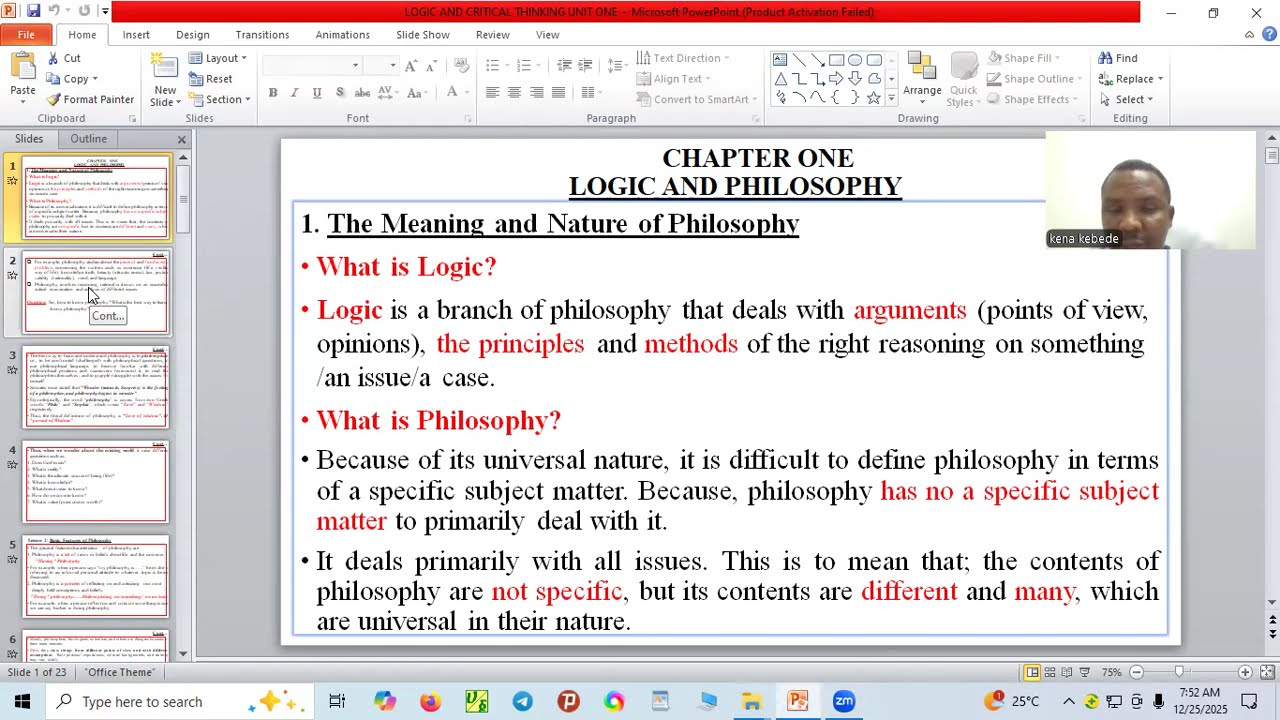Expand the Section dropdown

[217, 99]
